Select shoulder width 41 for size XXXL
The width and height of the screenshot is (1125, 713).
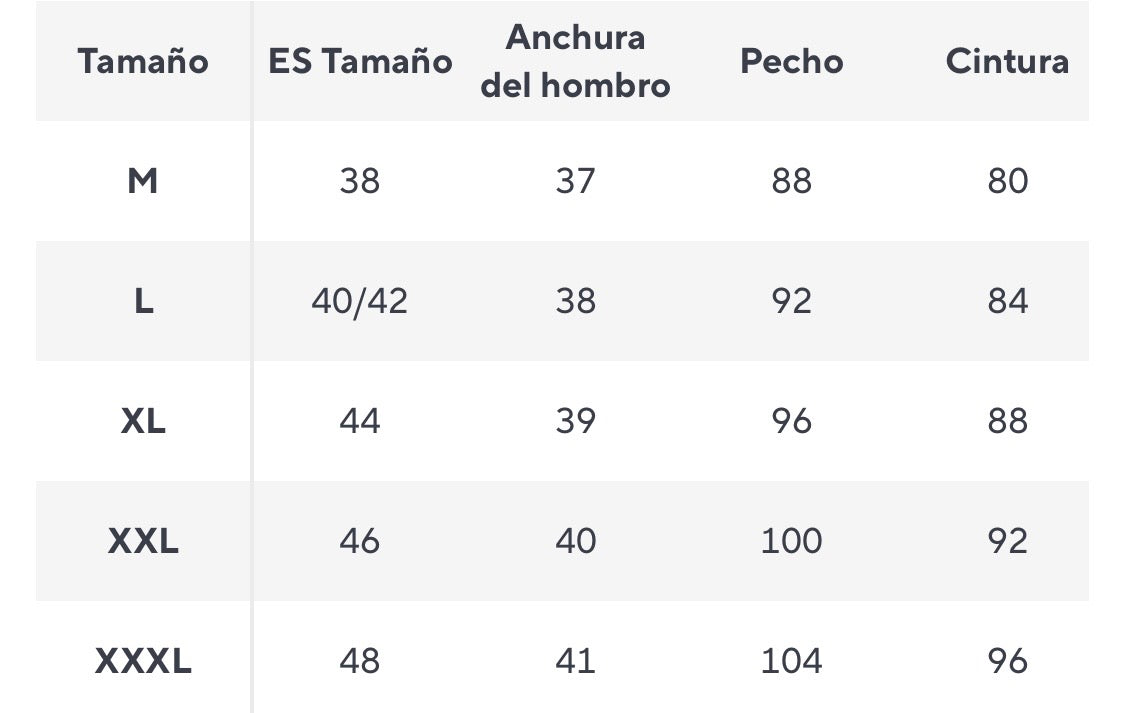tap(575, 661)
